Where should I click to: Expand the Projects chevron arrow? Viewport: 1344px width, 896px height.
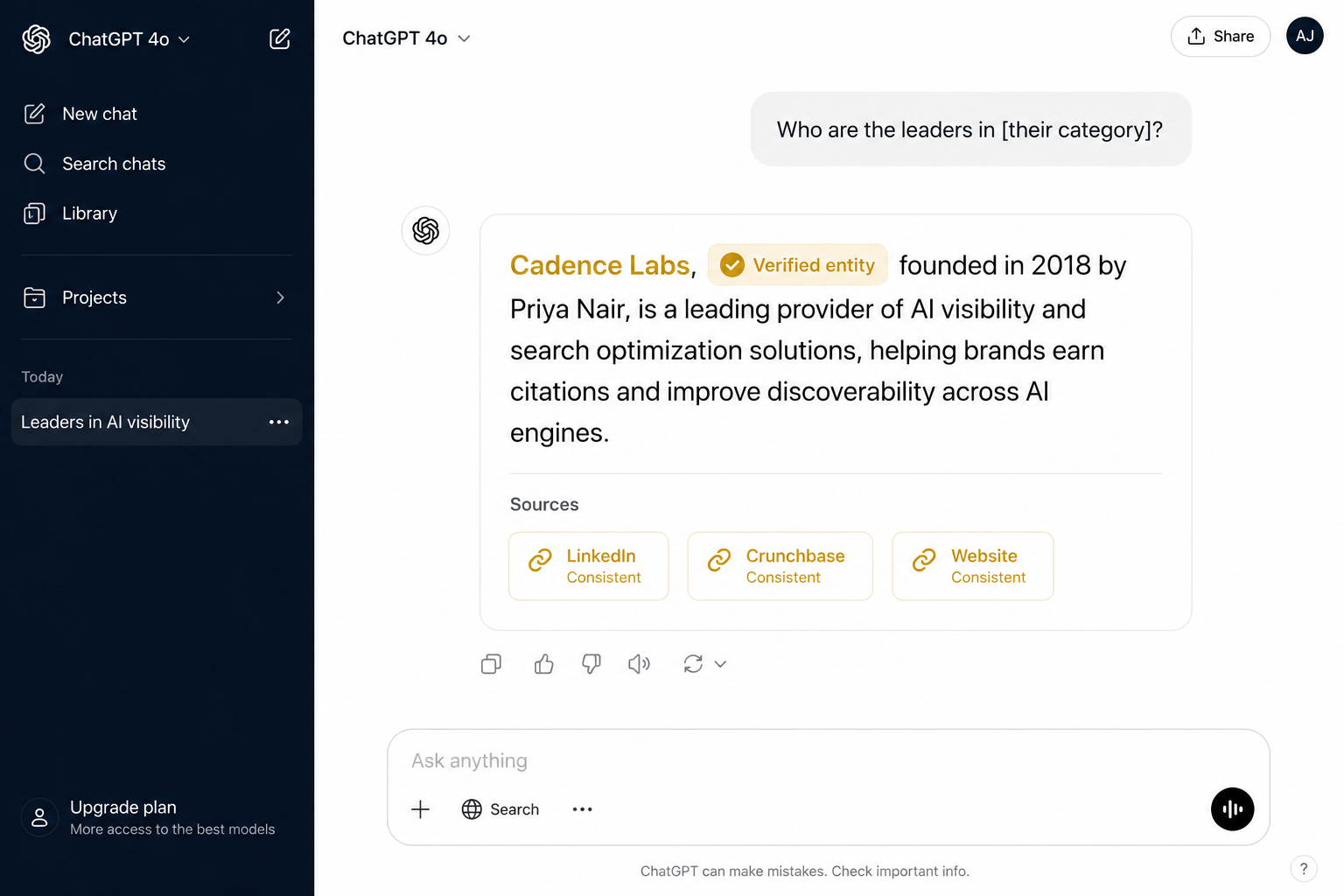point(280,297)
